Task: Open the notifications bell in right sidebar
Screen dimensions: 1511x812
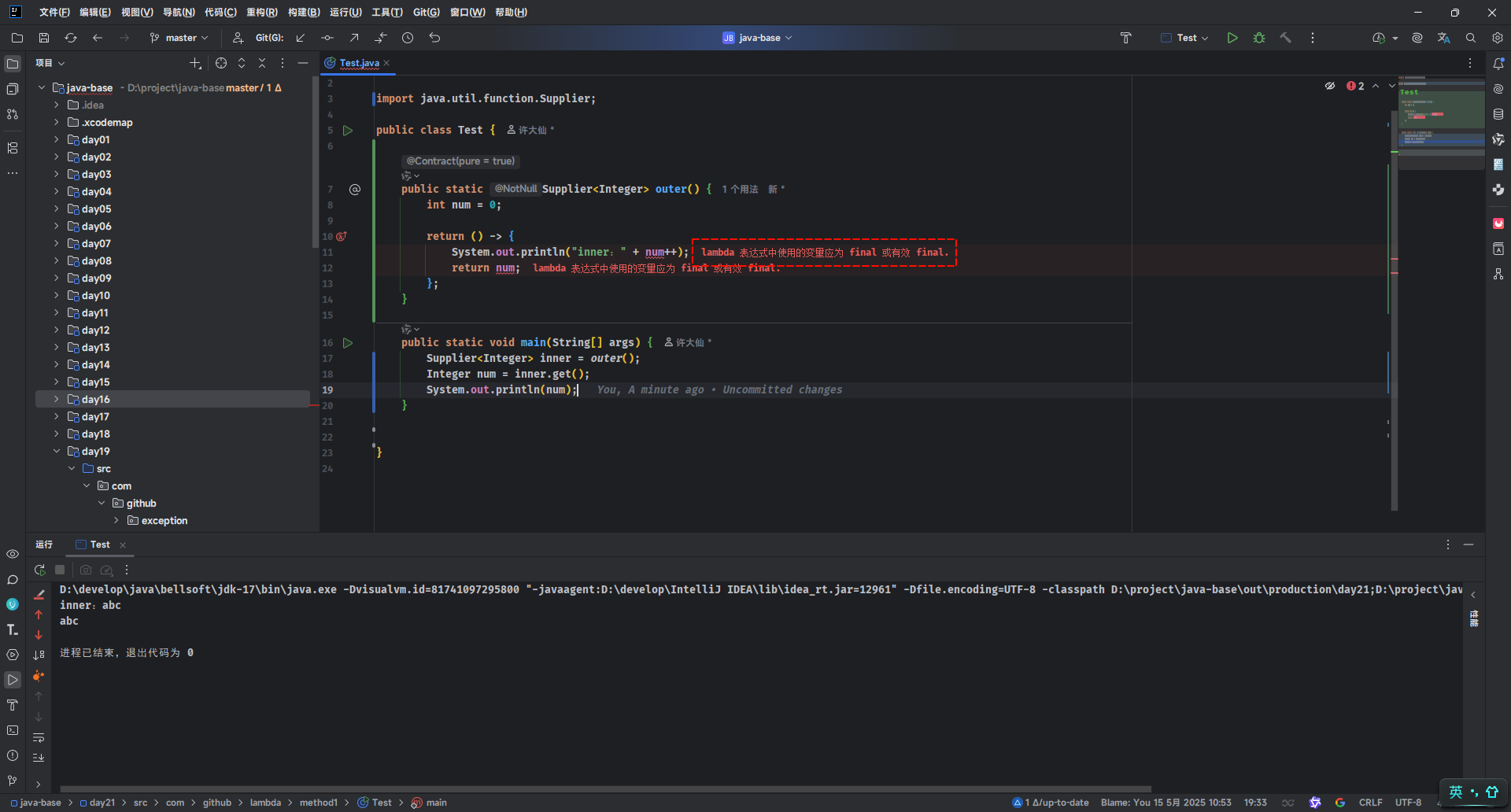Action: [x=1498, y=64]
